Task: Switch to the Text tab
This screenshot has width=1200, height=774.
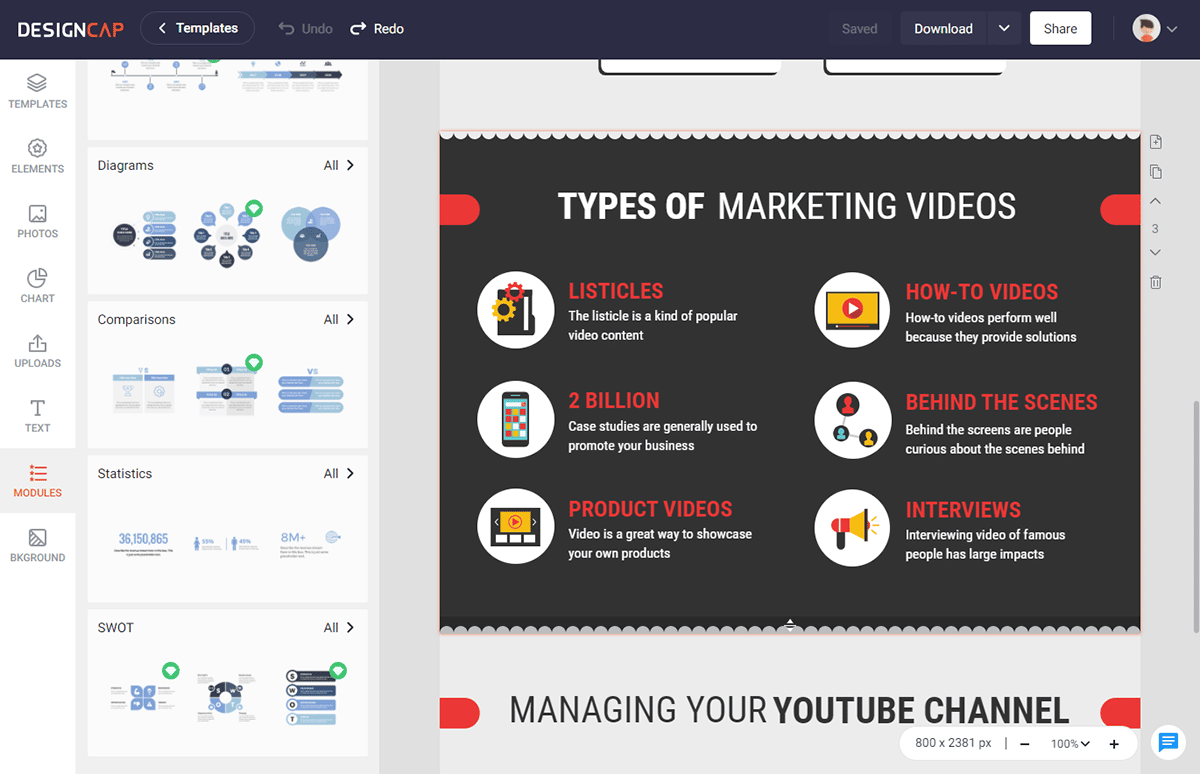Action: pyautogui.click(x=37, y=415)
